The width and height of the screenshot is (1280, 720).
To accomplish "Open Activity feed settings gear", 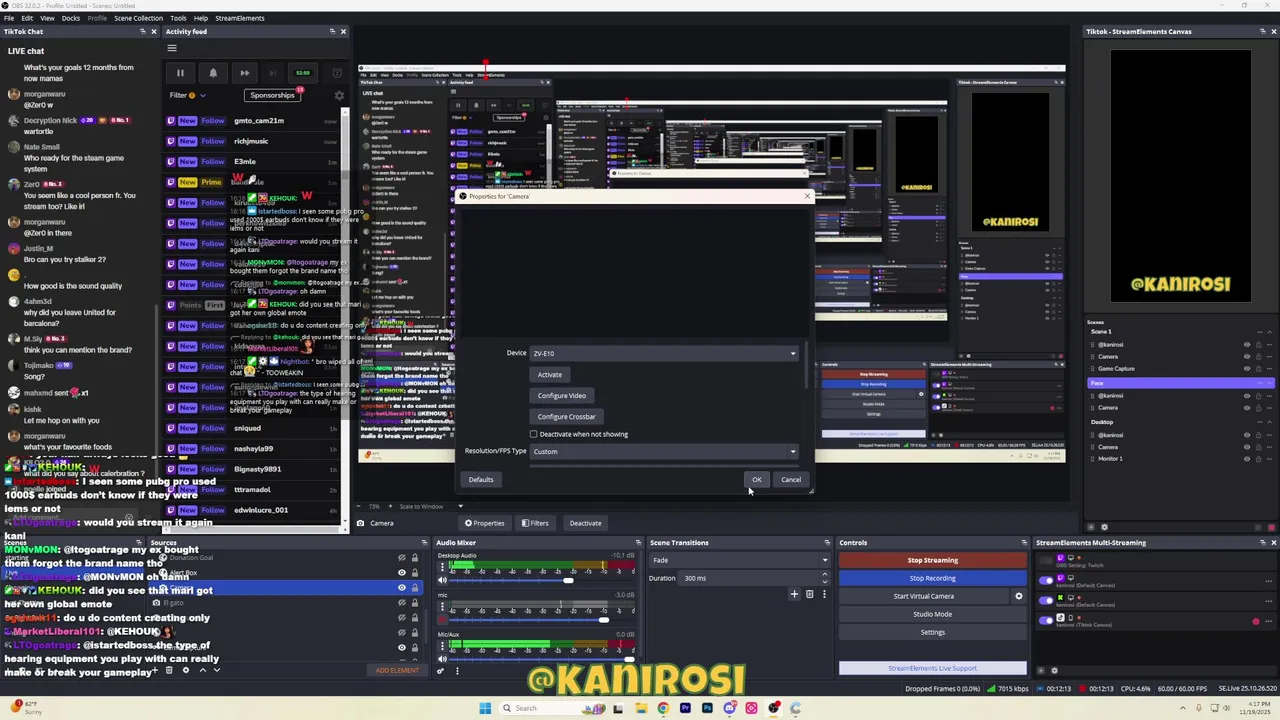I will click(x=339, y=96).
